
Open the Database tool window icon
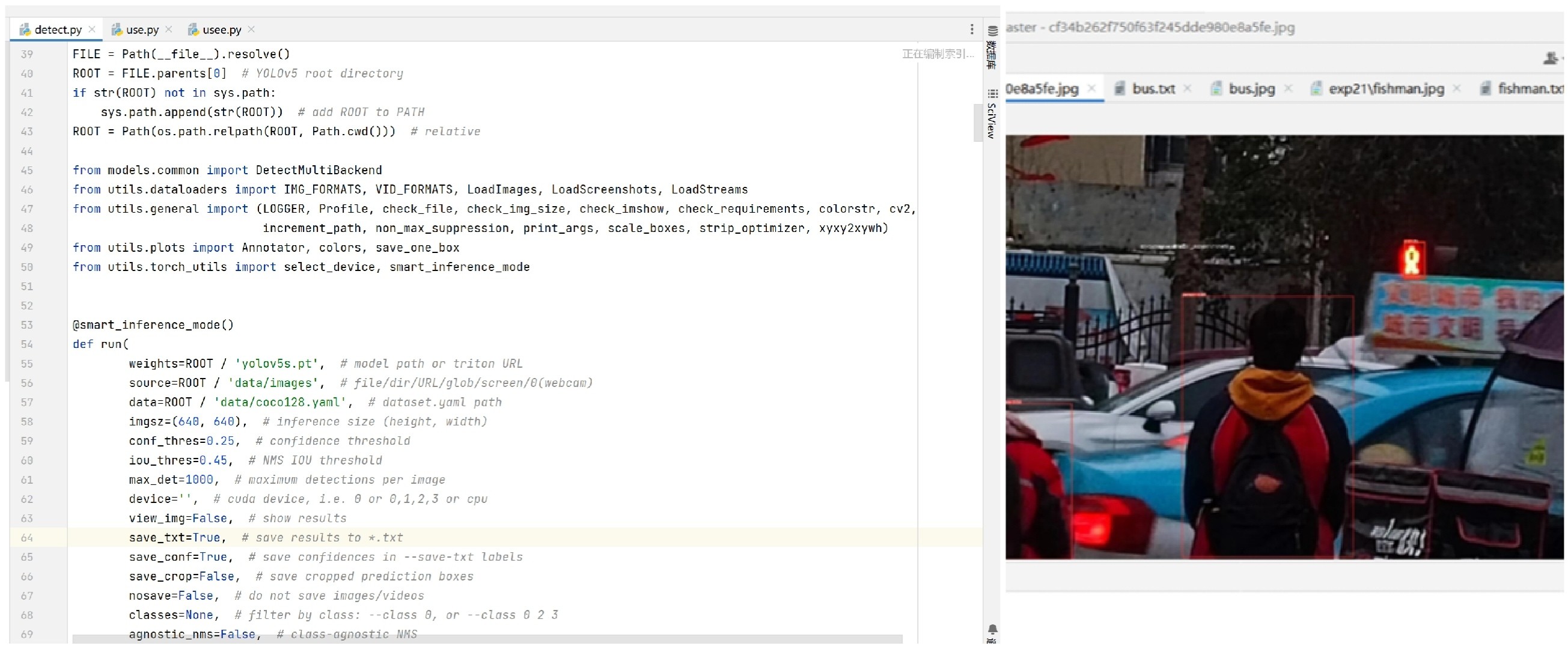[x=992, y=32]
